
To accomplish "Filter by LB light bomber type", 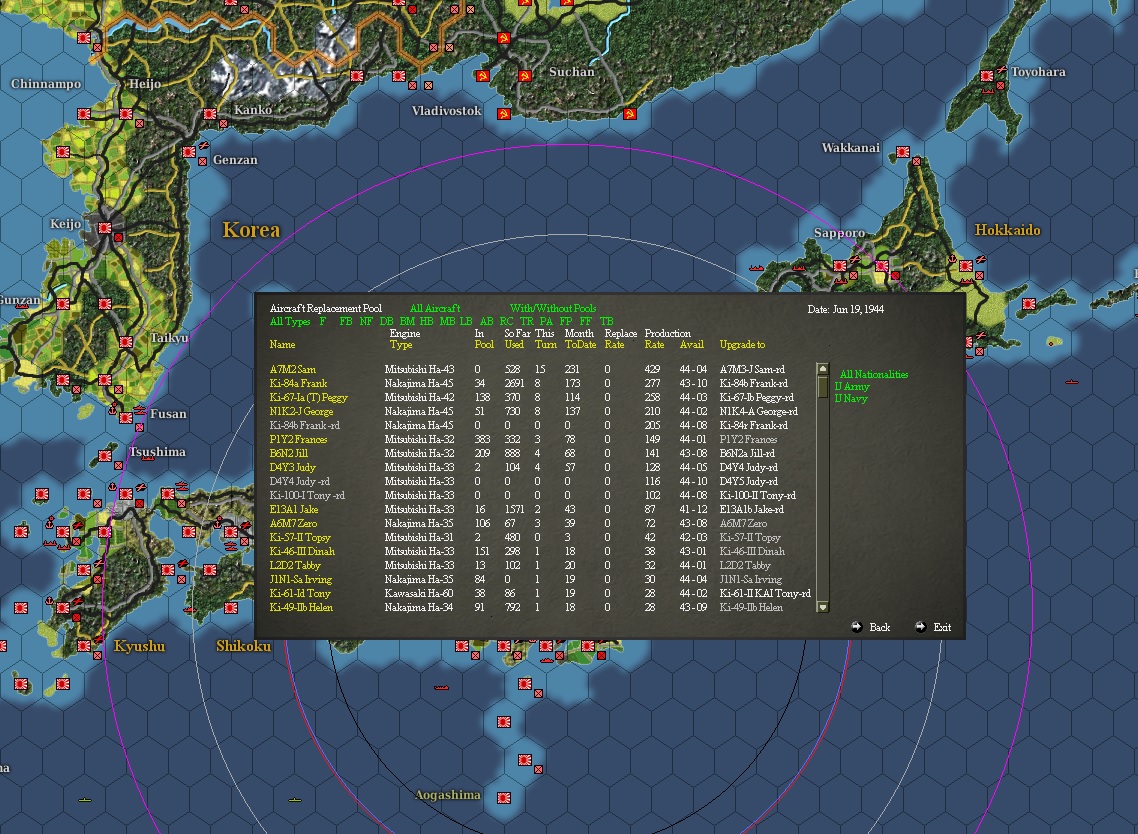I will point(465,321).
